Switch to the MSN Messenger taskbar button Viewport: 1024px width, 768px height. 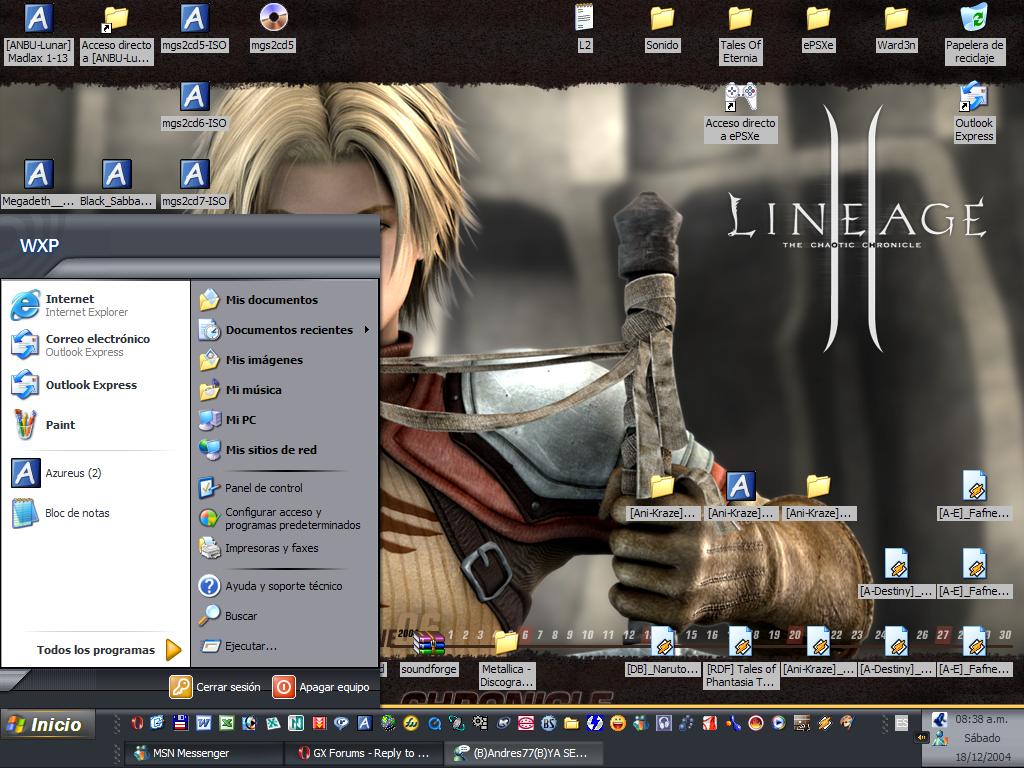[204, 753]
